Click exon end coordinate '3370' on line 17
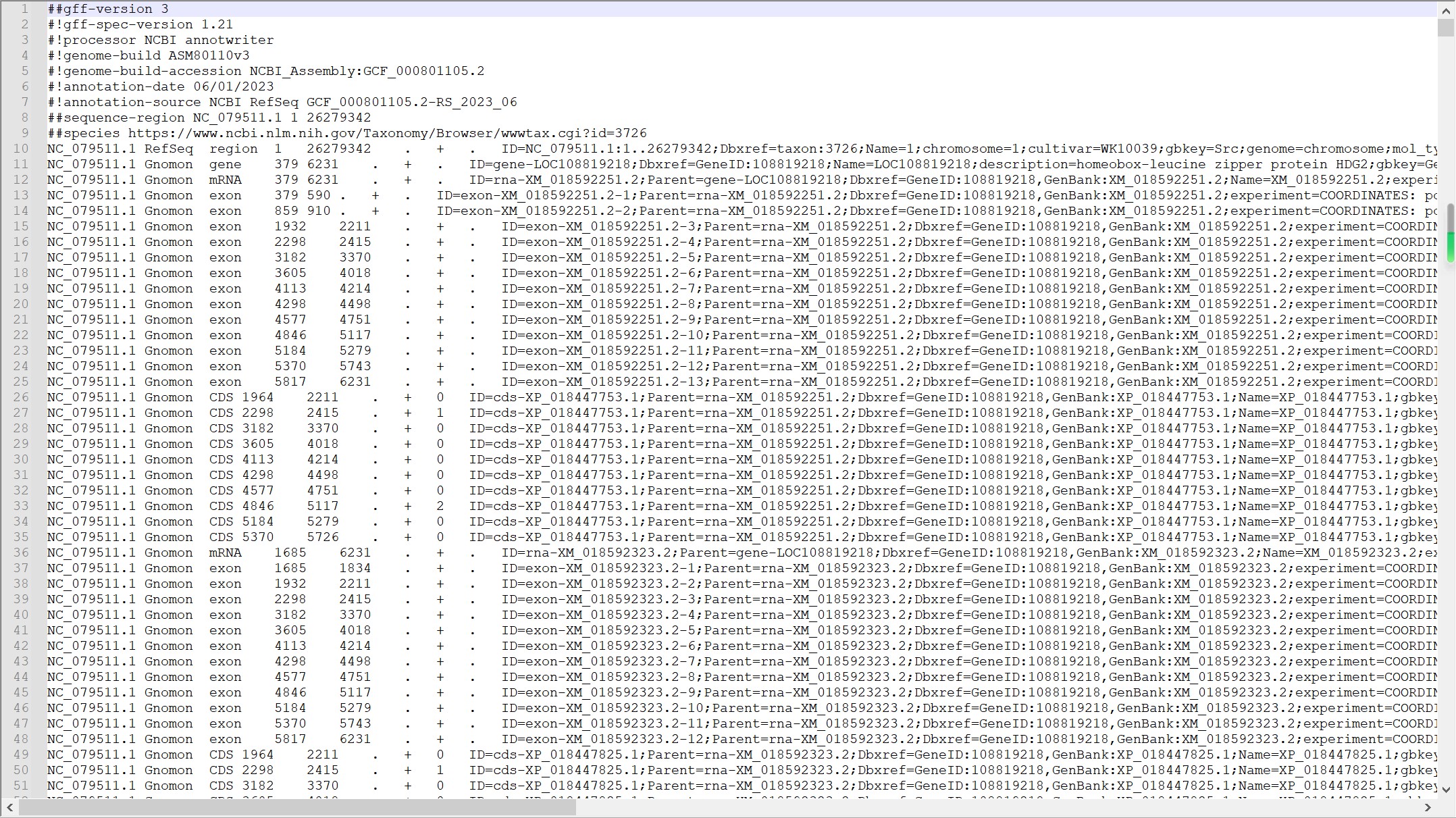 tap(355, 257)
